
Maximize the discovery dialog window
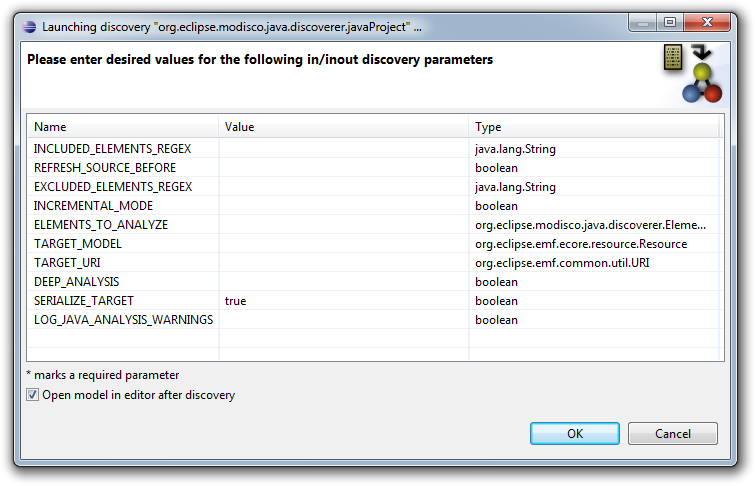point(670,23)
